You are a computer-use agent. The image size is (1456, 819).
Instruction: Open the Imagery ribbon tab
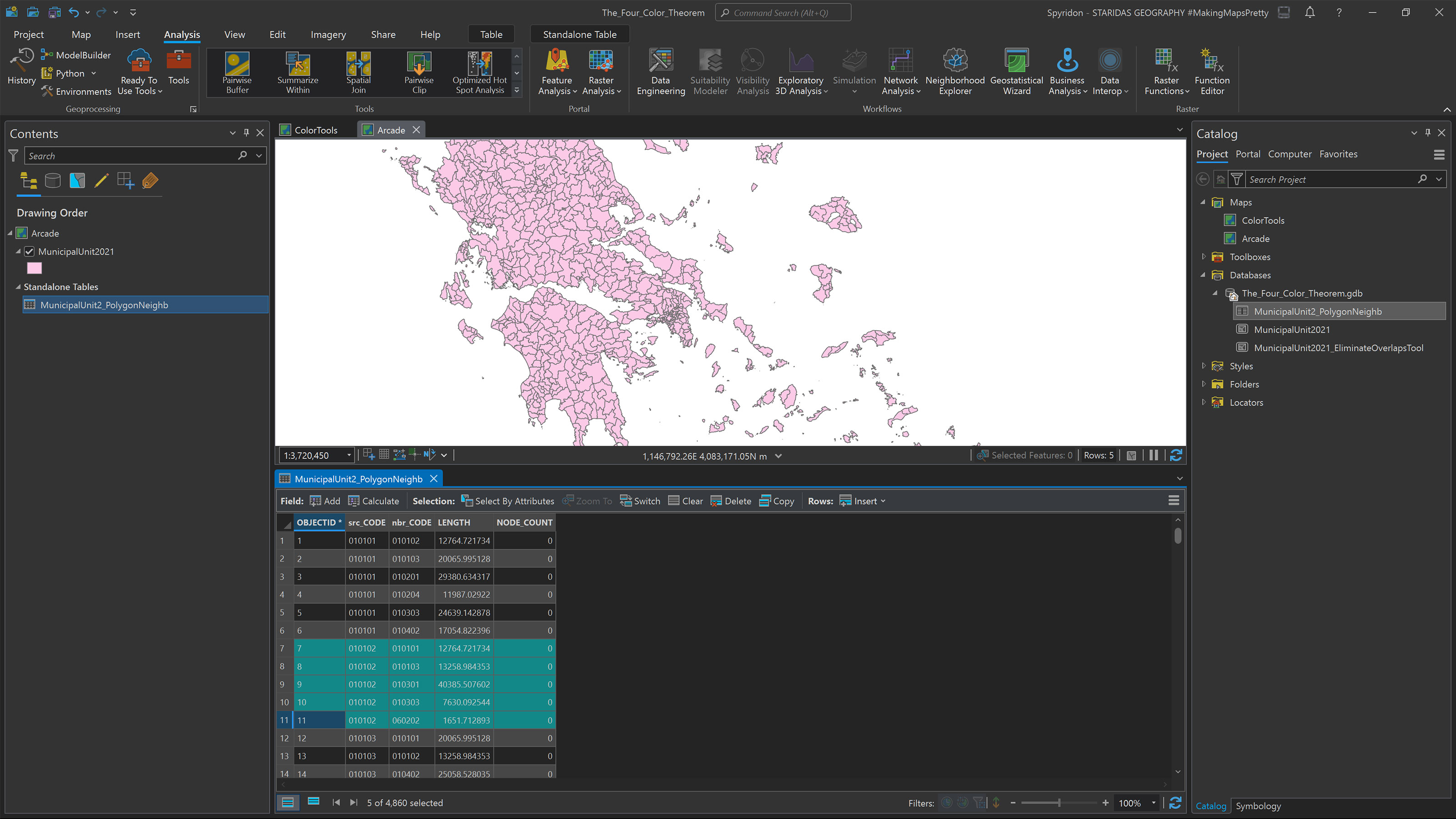click(328, 35)
